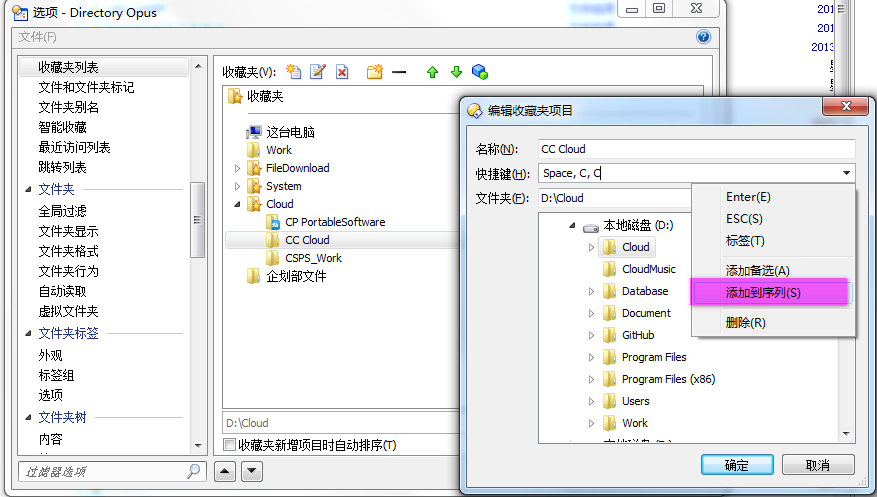
Task: Select 文件夹别名 in sidebar
Action: pos(68,107)
